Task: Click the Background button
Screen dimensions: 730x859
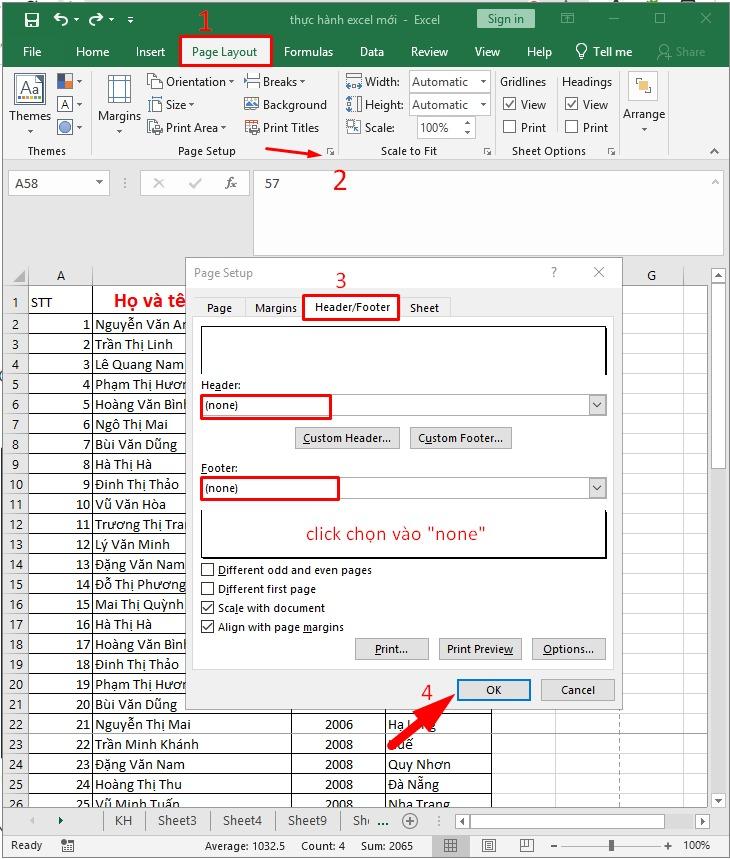Action: tap(285, 105)
